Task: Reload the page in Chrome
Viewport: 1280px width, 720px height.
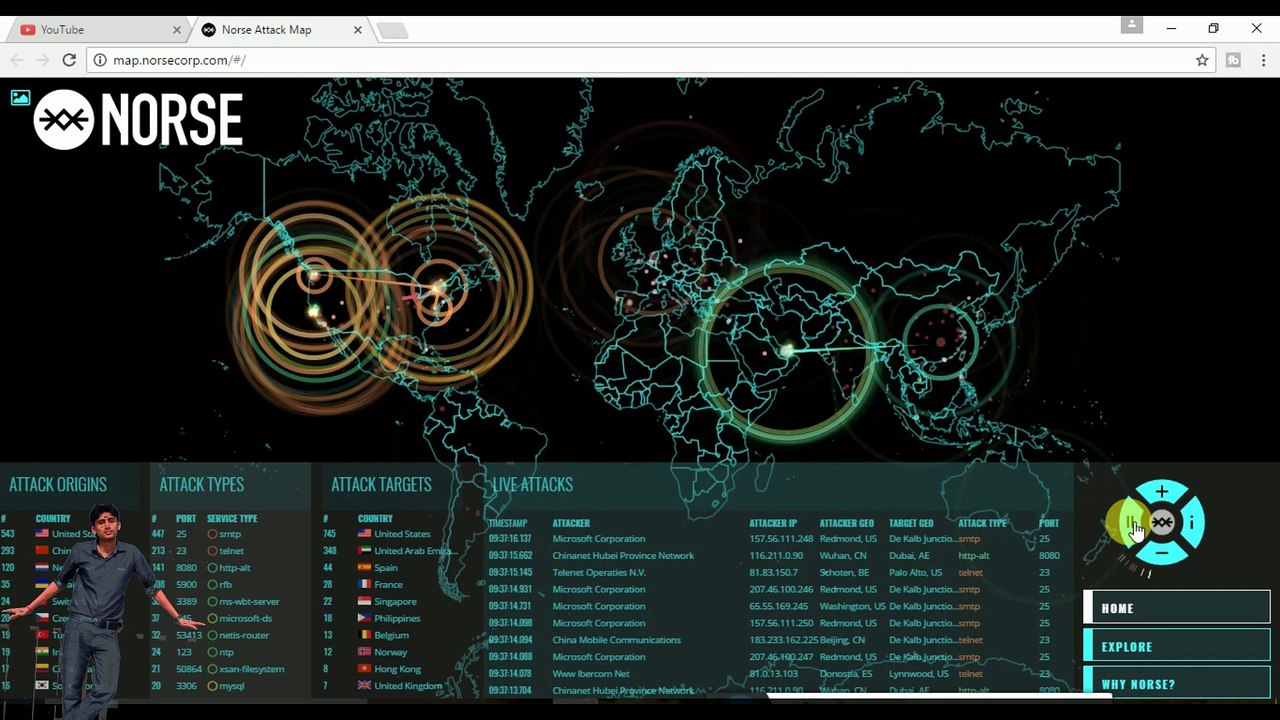Action: tap(69, 60)
